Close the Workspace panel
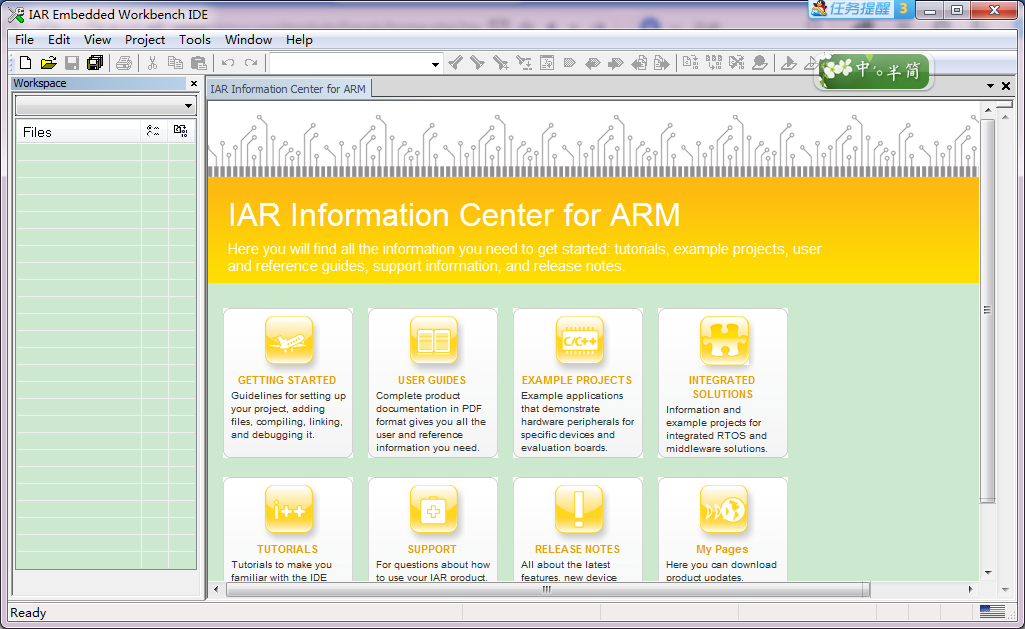The width and height of the screenshot is (1025, 629). pyautogui.click(x=193, y=83)
